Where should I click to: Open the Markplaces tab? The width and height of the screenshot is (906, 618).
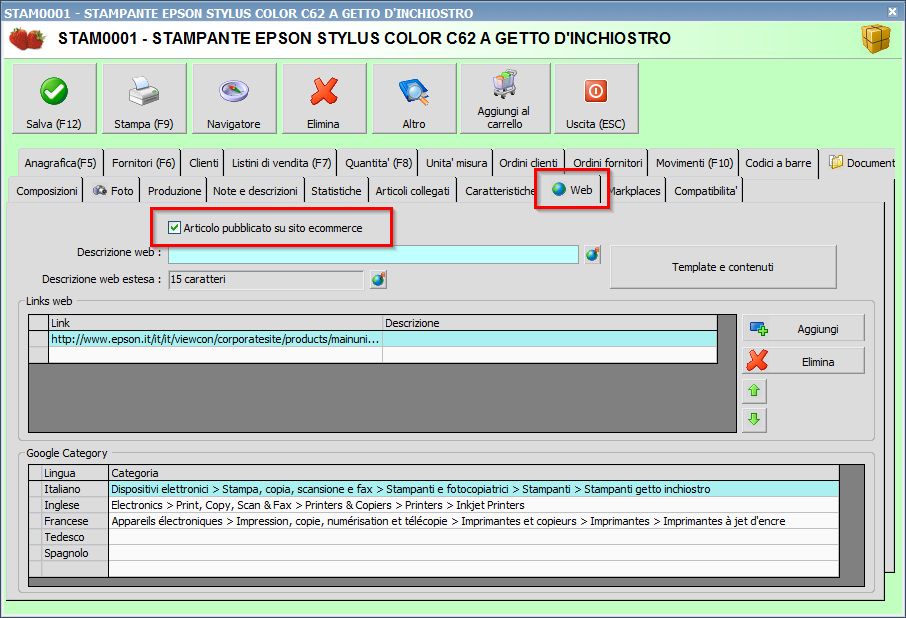point(635,191)
